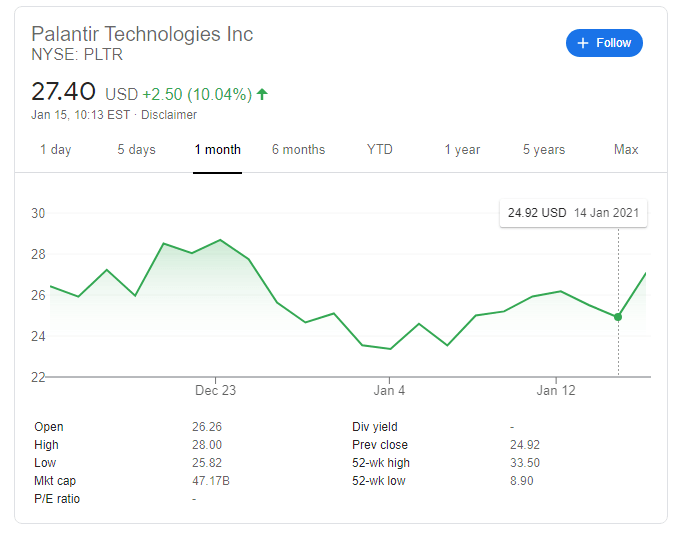This screenshot has height=533, width=681.
Task: Click the Follow button
Action: [604, 43]
